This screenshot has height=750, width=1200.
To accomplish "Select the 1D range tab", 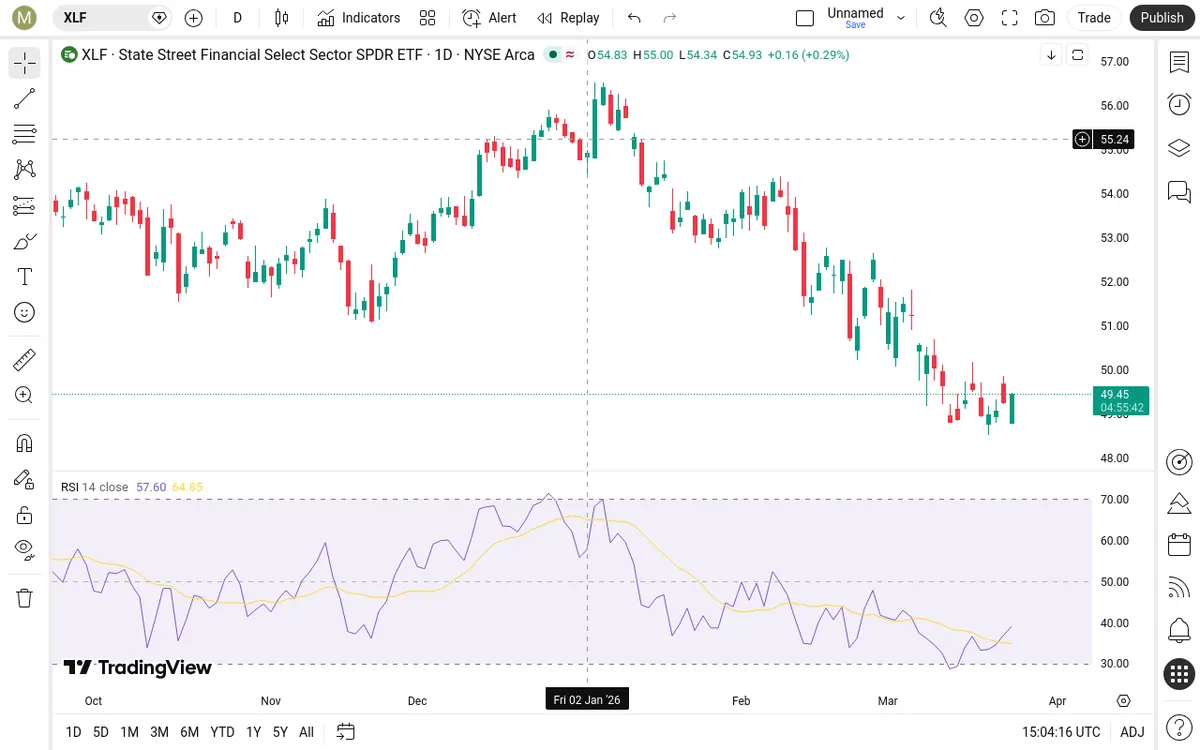I will 73,732.
